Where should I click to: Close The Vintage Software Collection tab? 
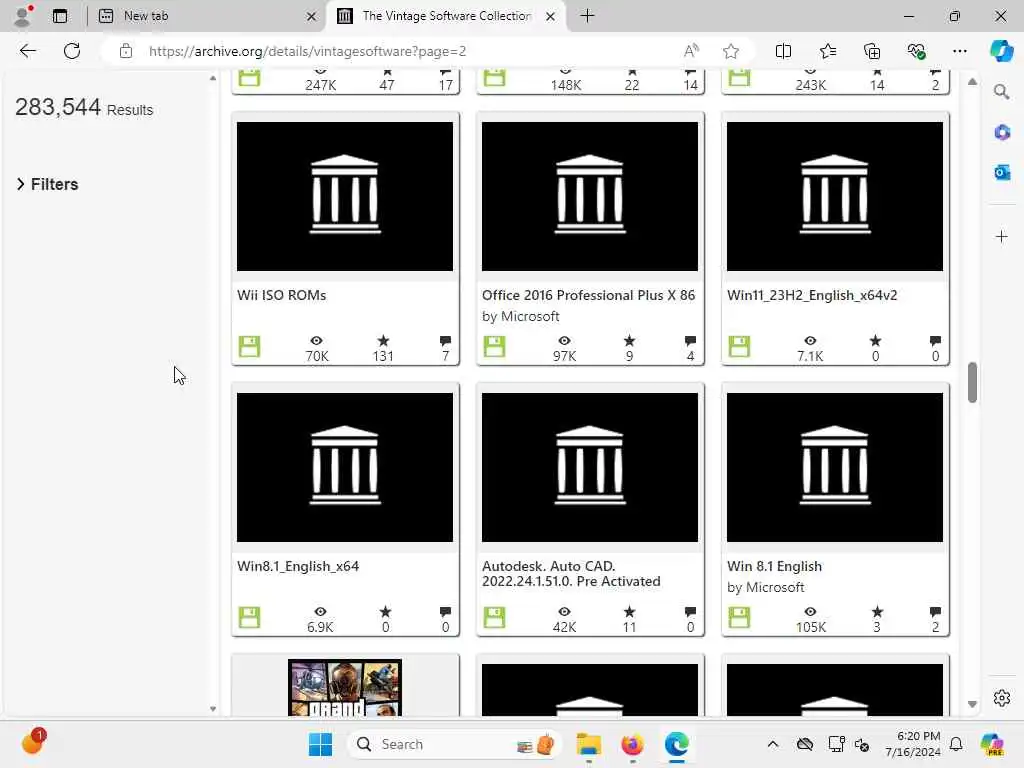(551, 16)
